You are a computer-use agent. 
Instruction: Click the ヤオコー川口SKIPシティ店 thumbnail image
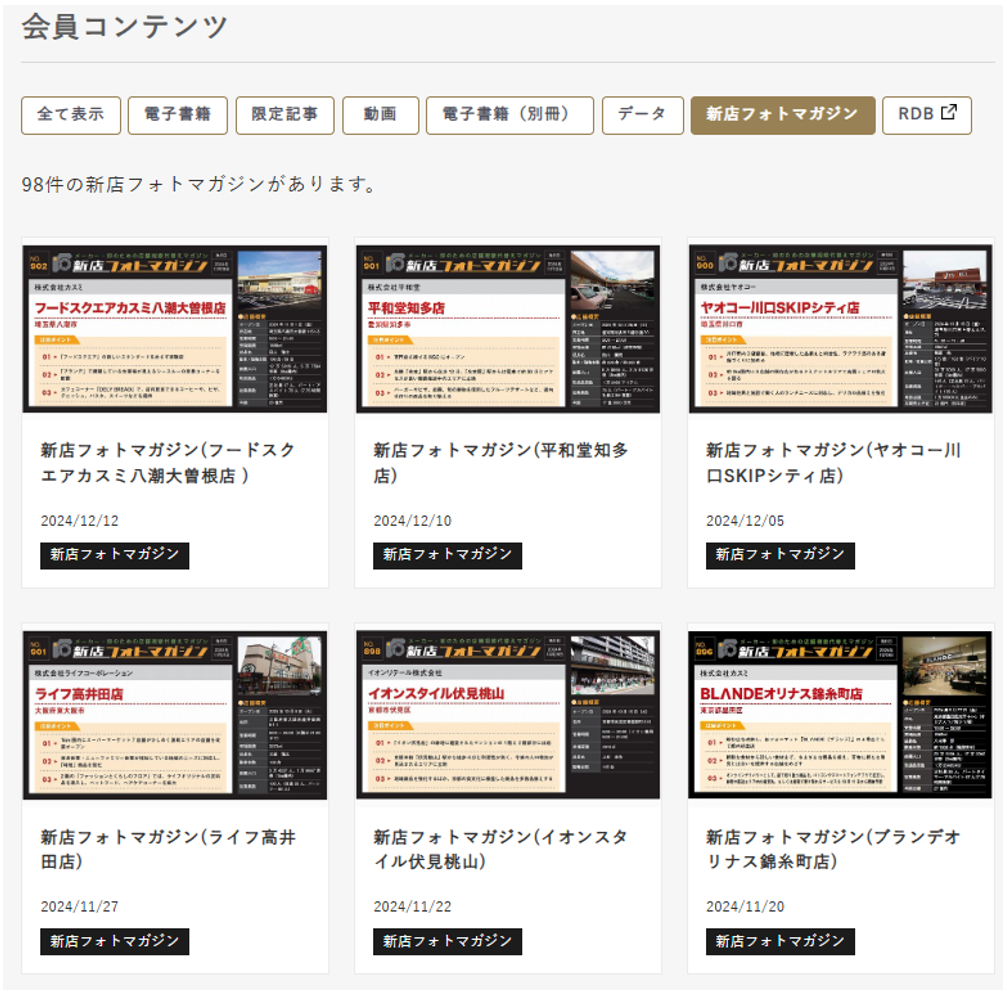pos(840,328)
